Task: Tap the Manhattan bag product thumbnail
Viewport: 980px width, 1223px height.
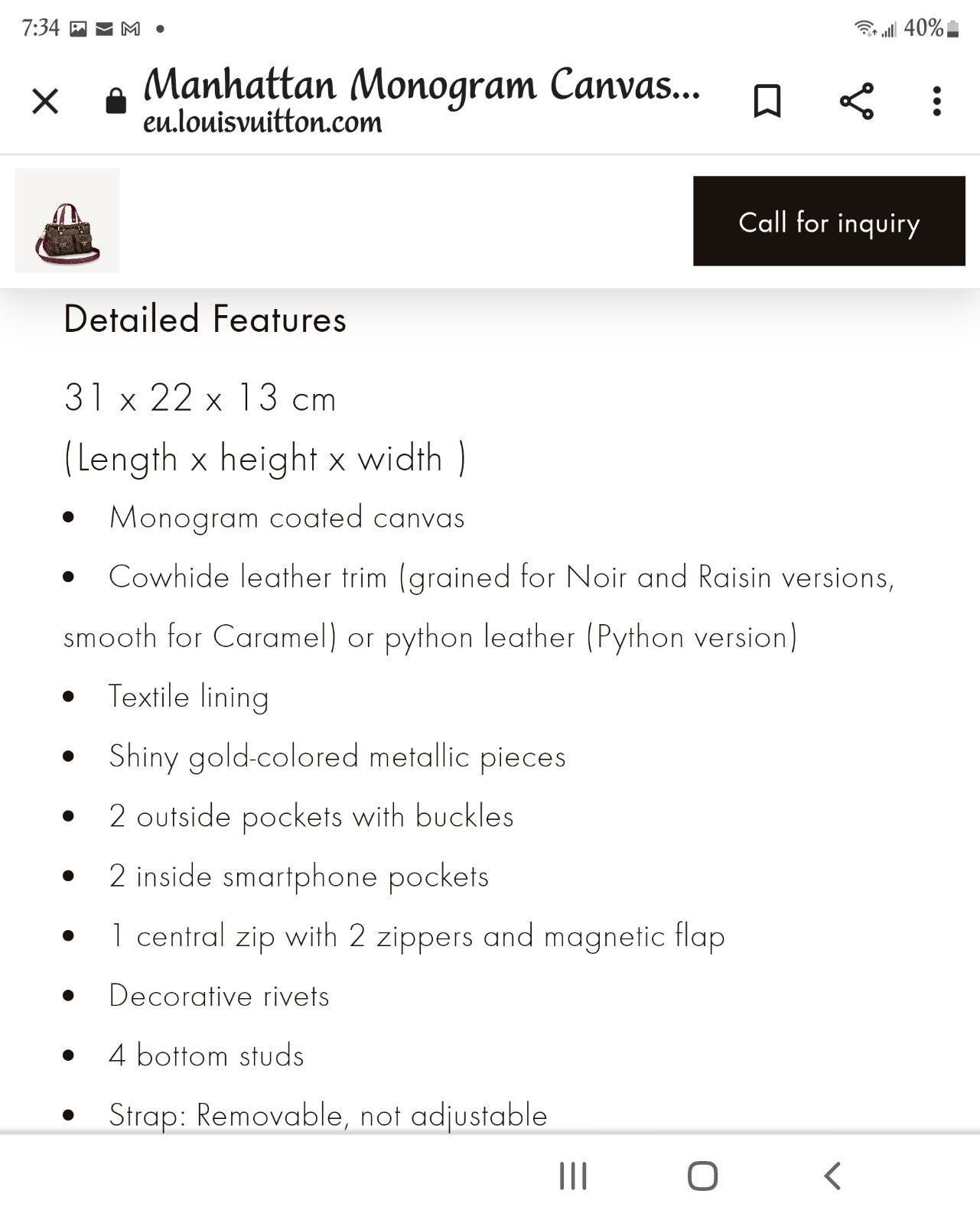Action: pyautogui.click(x=67, y=220)
